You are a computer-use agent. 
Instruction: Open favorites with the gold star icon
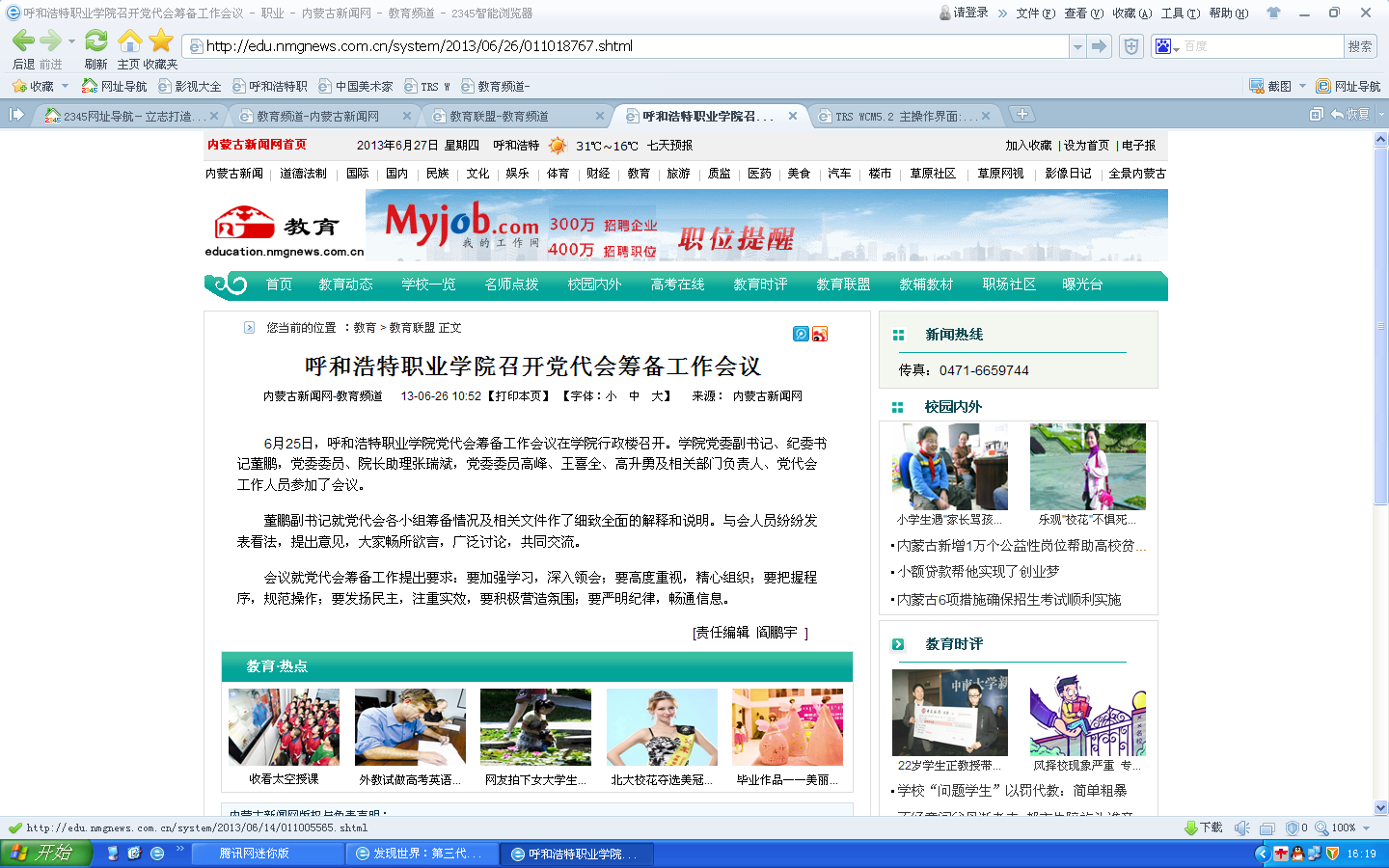tap(161, 41)
